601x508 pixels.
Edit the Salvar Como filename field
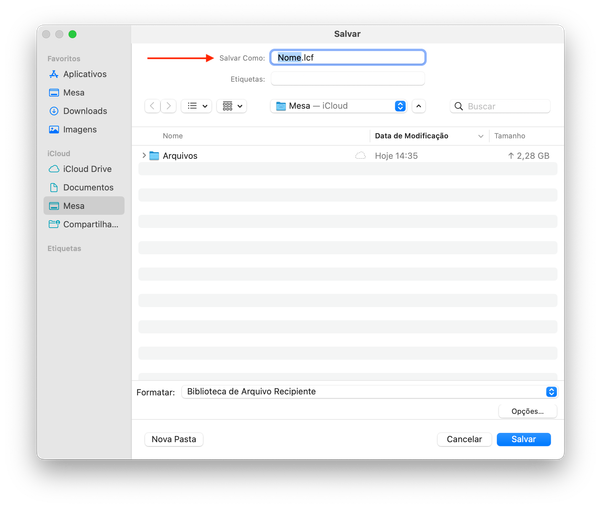(x=348, y=58)
